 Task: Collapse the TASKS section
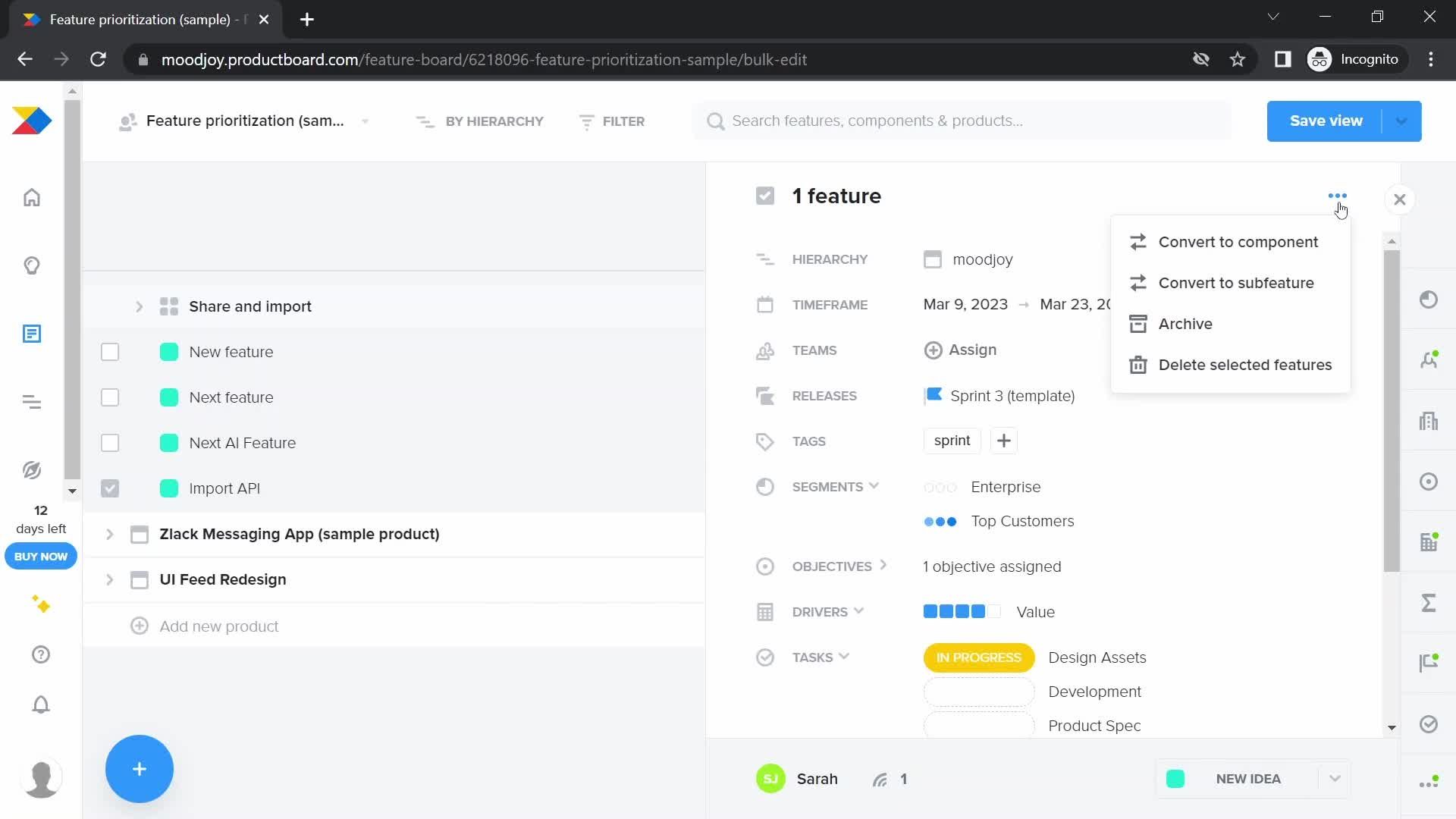click(x=844, y=657)
